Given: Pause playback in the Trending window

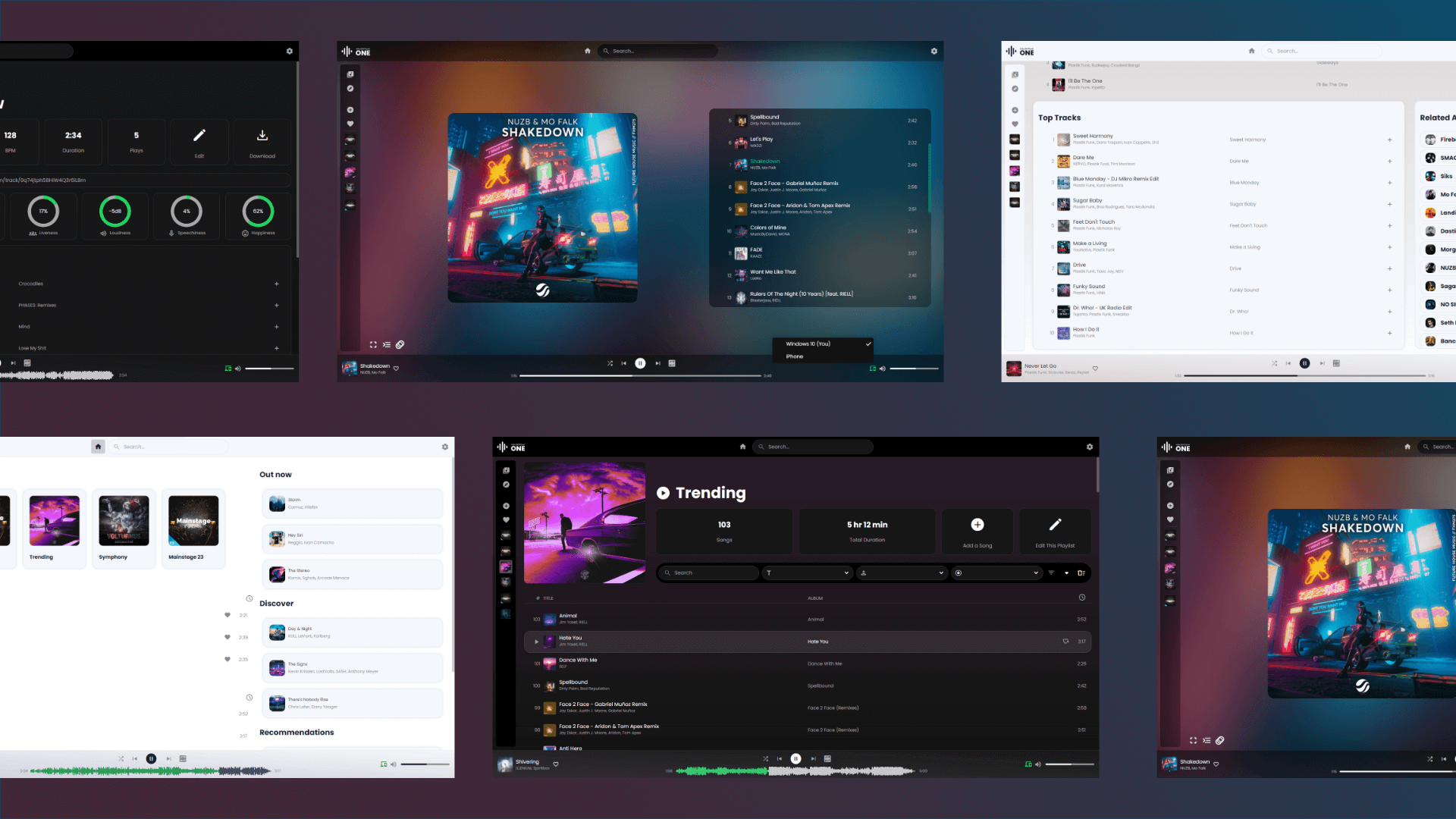Looking at the screenshot, I should click(x=795, y=758).
